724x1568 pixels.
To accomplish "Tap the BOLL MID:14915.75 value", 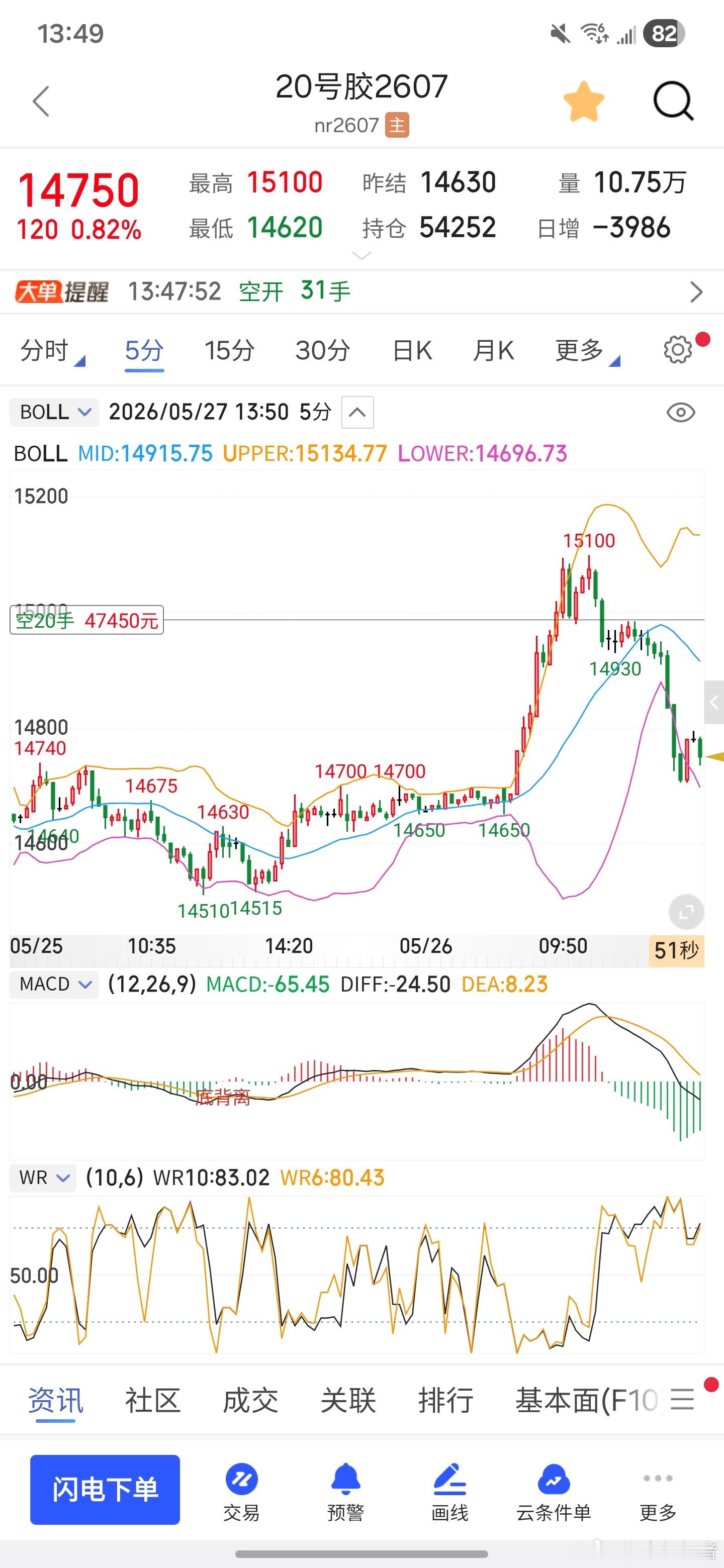I will click(145, 453).
